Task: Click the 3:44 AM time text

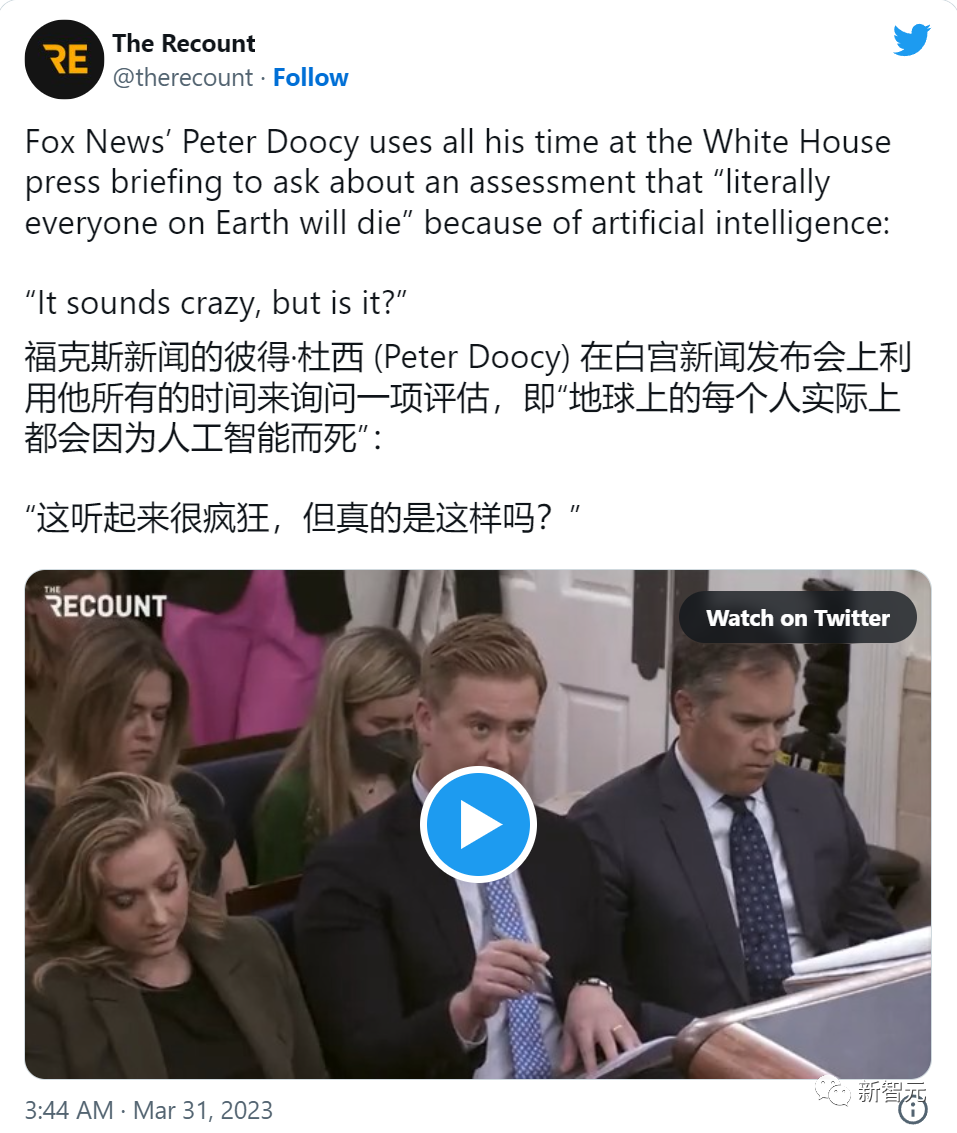Action: 69,1110
